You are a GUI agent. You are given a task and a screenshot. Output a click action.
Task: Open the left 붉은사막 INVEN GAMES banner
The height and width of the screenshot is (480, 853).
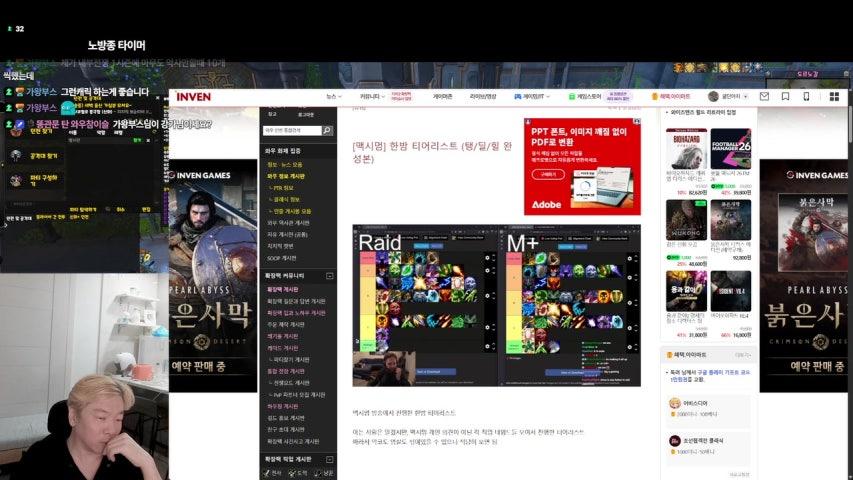213,275
